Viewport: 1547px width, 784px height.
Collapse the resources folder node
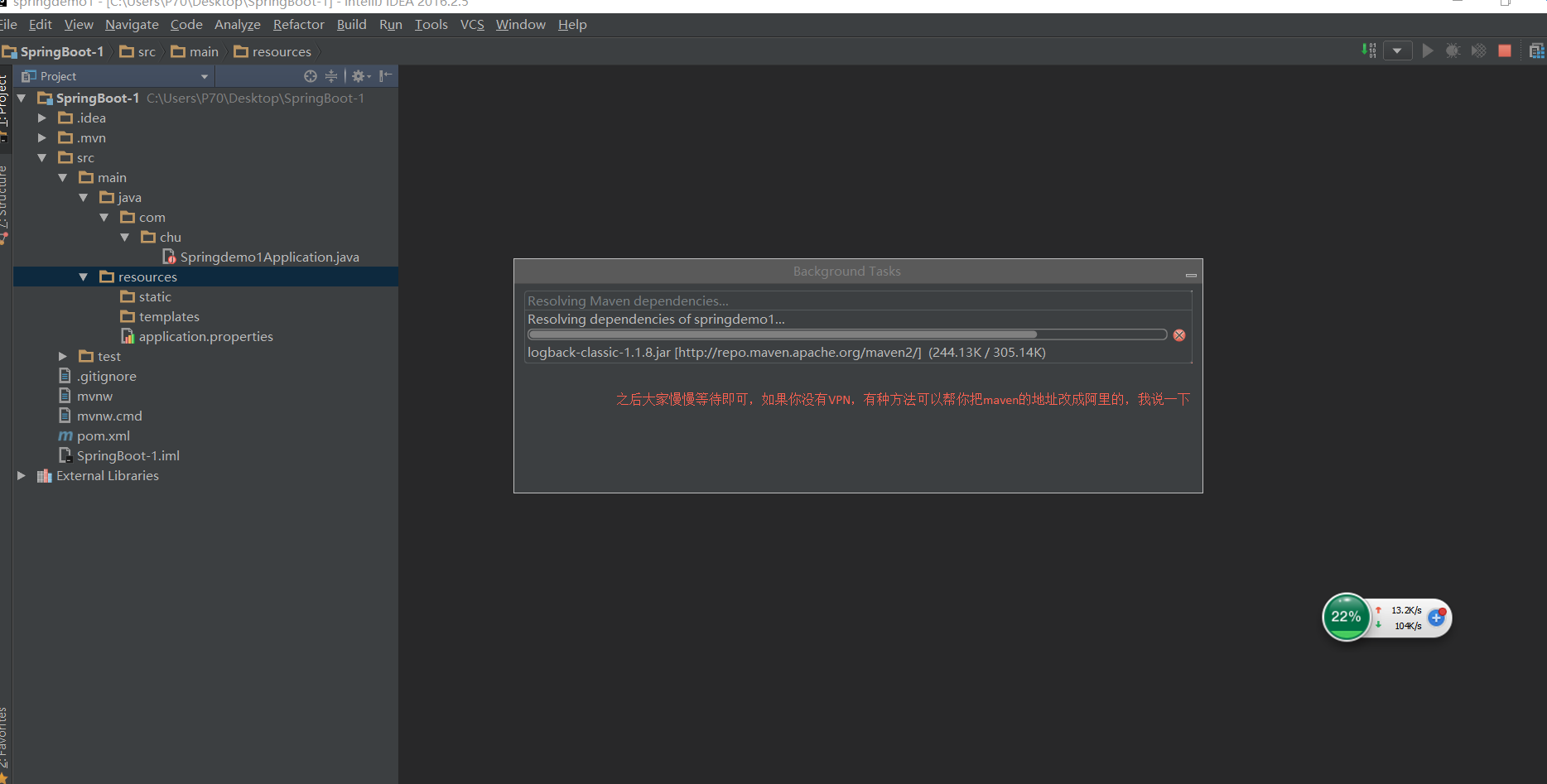pos(84,277)
